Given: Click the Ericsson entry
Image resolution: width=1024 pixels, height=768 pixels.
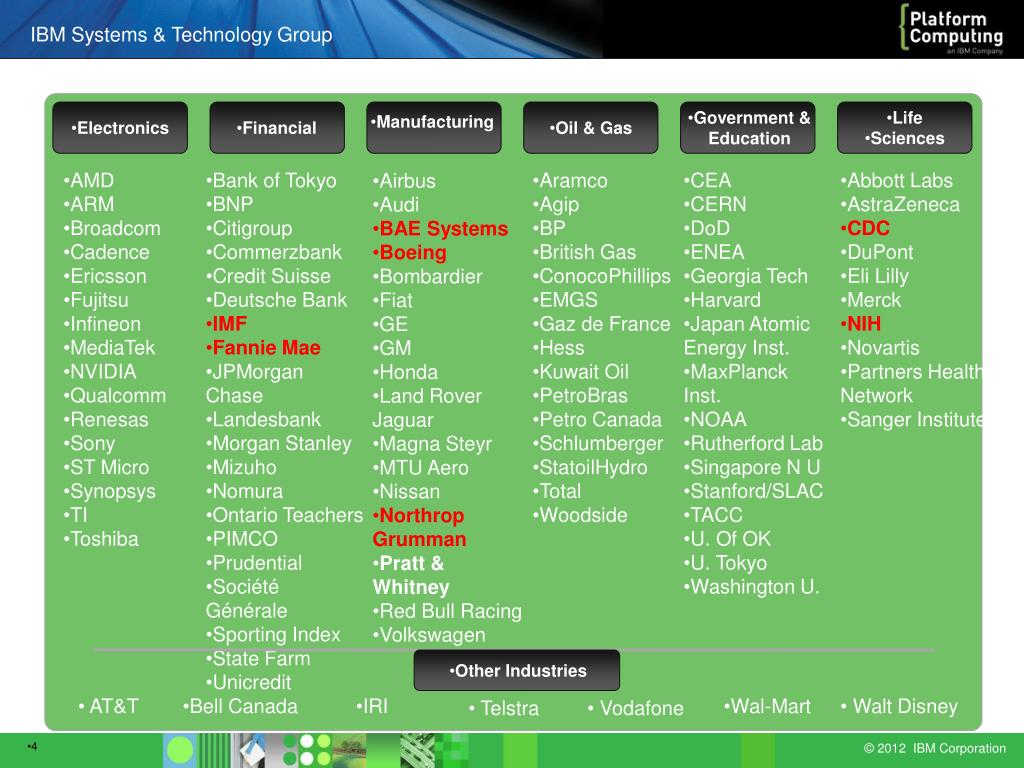Looking at the screenshot, I should pyautogui.click(x=105, y=276).
